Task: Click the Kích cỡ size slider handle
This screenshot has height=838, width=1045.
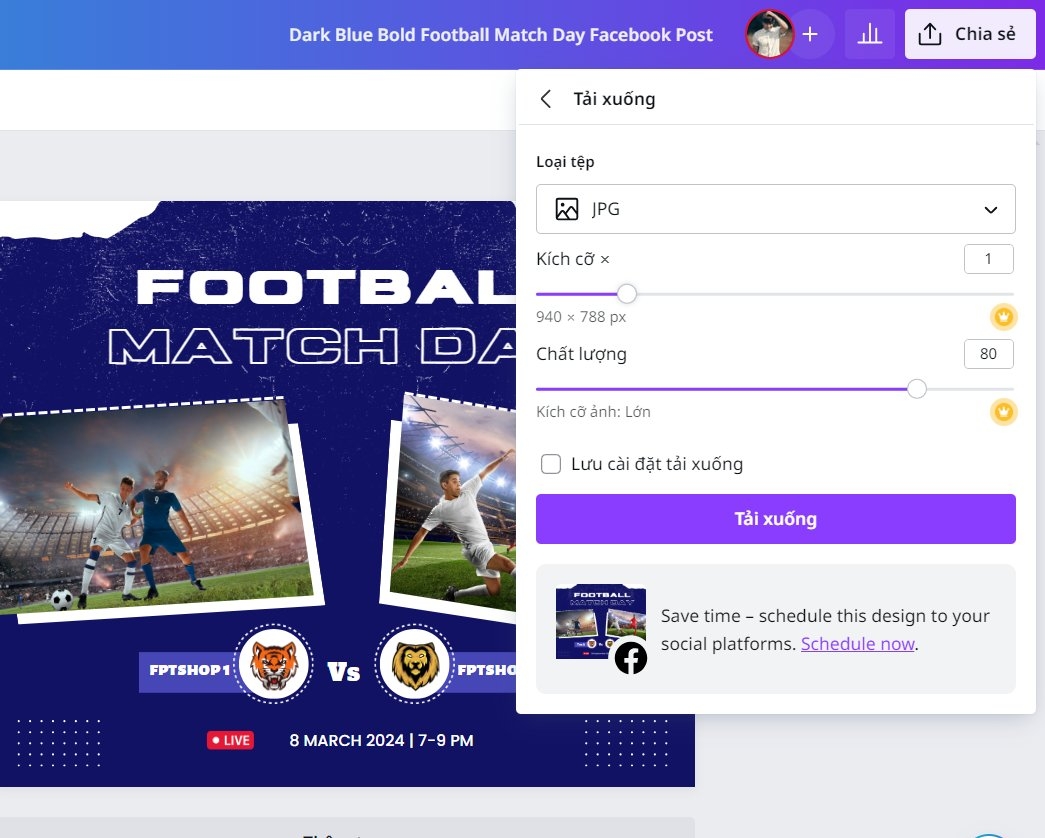Action: (x=626, y=293)
